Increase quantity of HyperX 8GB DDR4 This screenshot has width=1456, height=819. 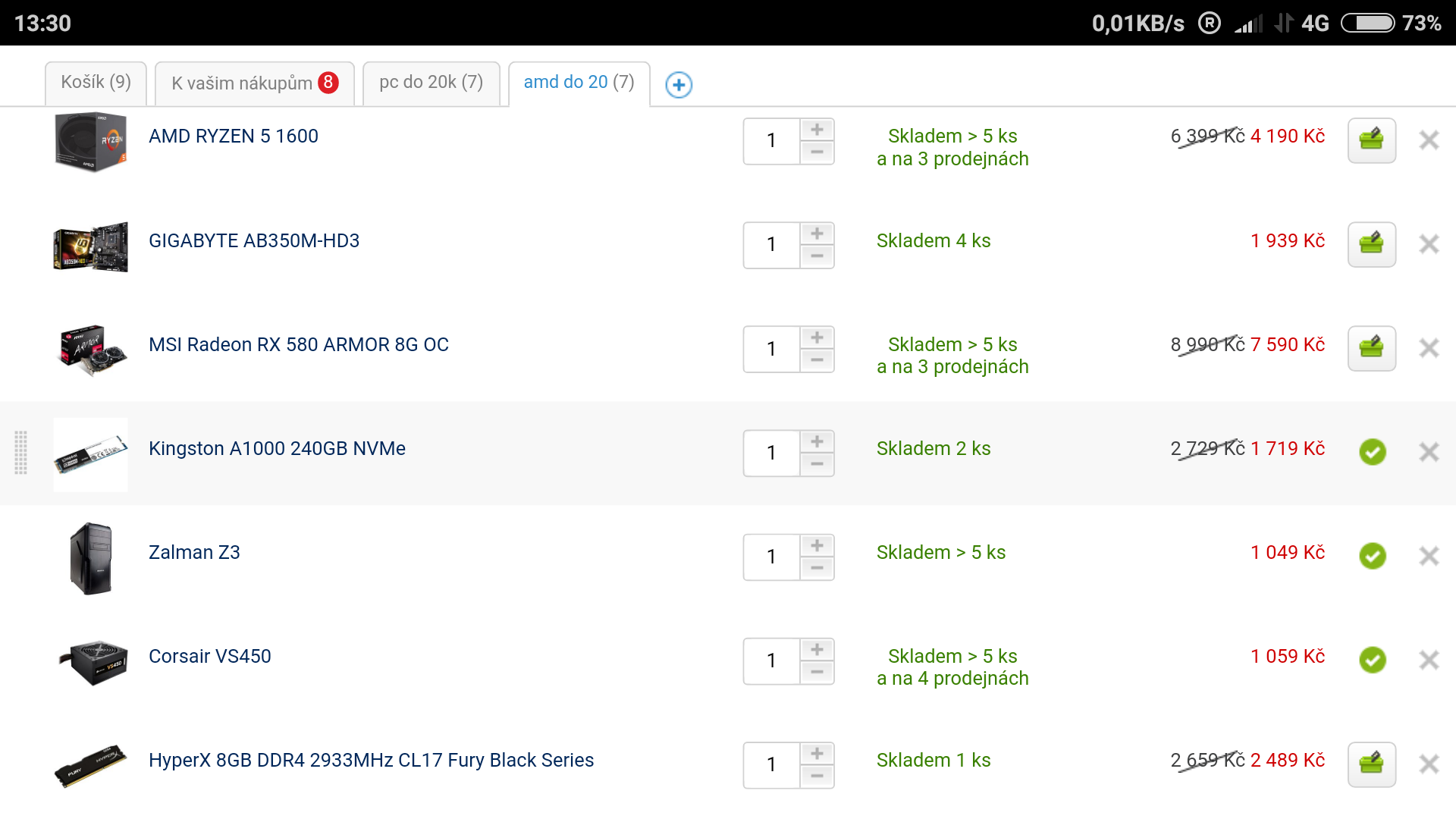click(817, 753)
